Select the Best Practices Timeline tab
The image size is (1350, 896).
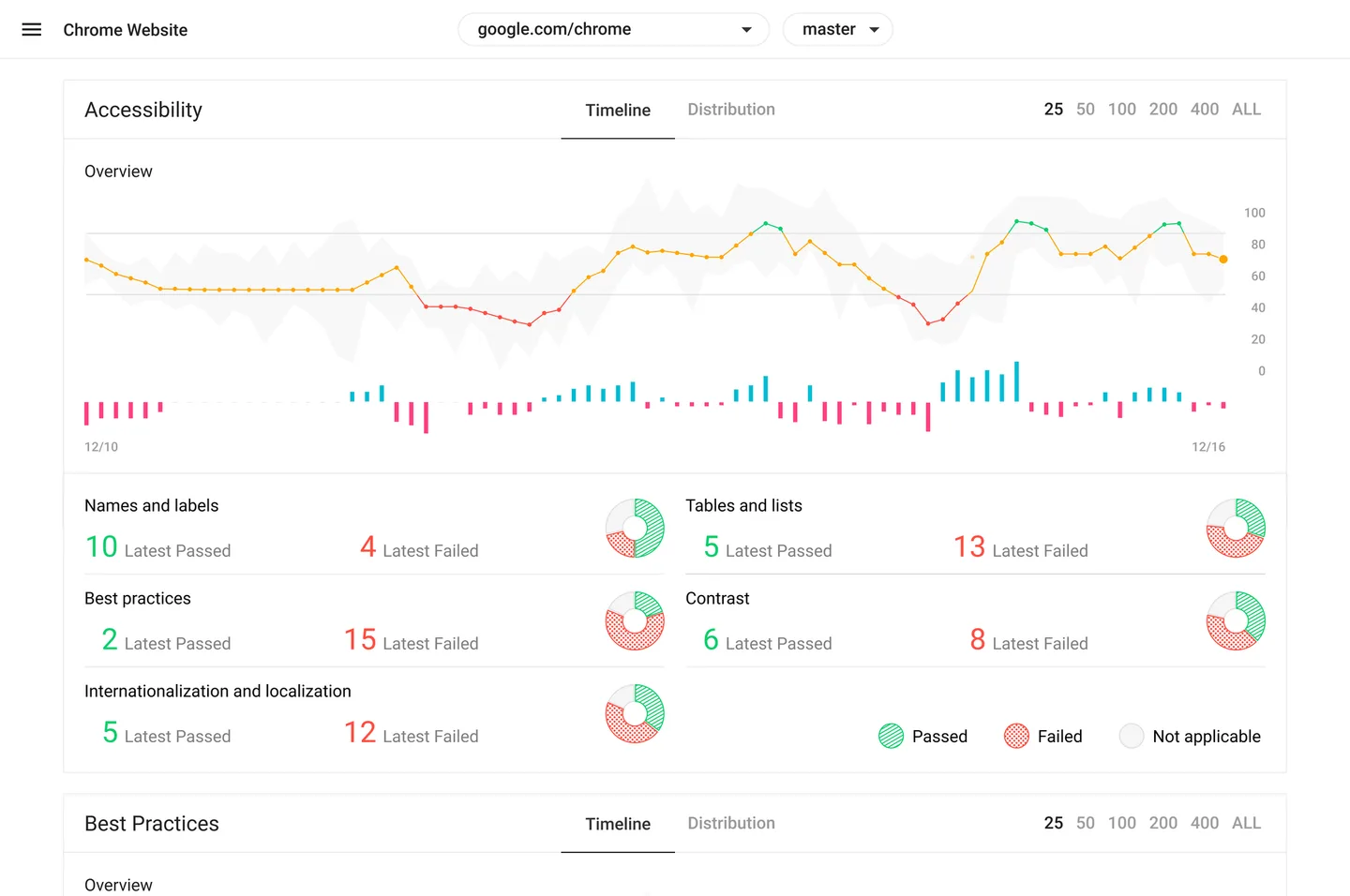618,825
